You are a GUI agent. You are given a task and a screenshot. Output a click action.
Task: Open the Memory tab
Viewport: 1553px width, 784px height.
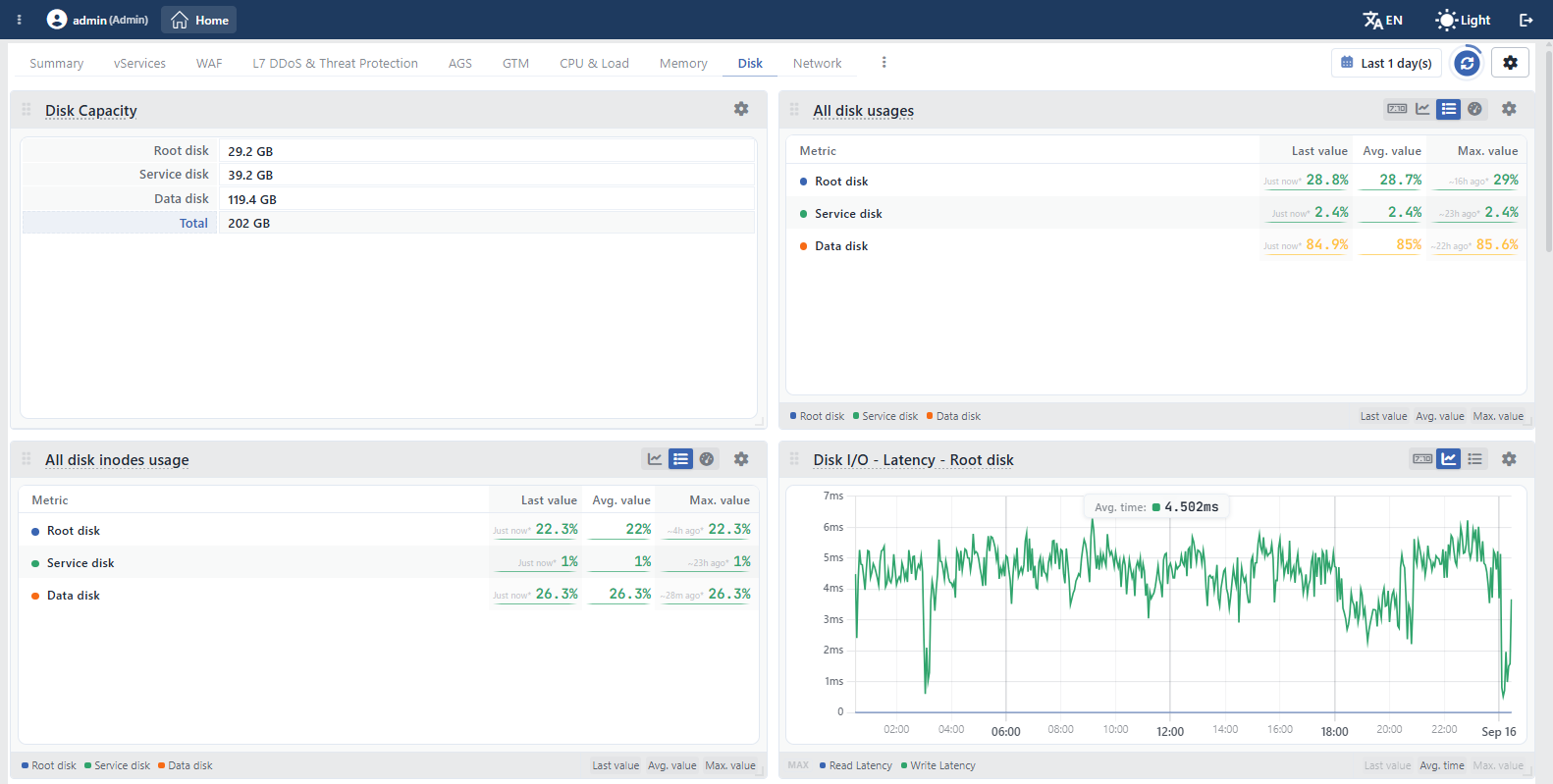(x=683, y=64)
